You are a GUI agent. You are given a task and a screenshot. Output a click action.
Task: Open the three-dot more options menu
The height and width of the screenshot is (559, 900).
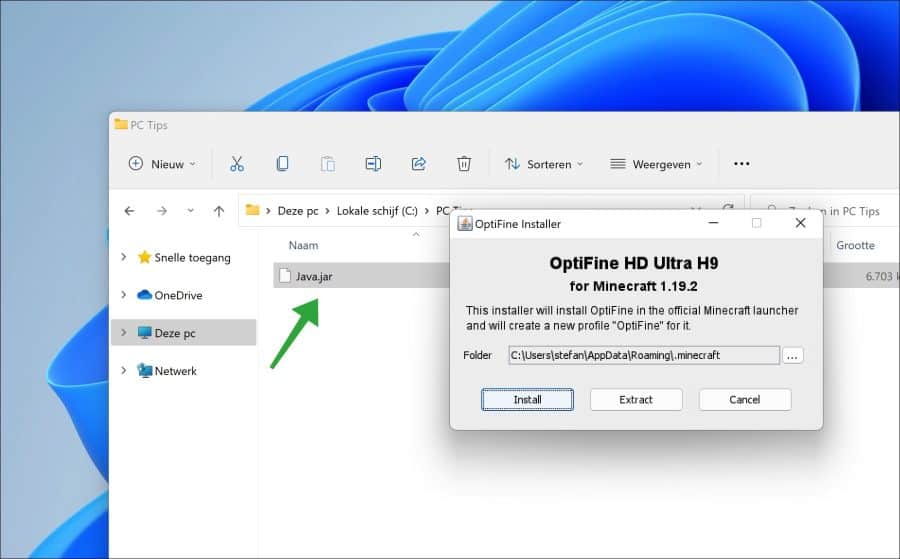tap(742, 164)
